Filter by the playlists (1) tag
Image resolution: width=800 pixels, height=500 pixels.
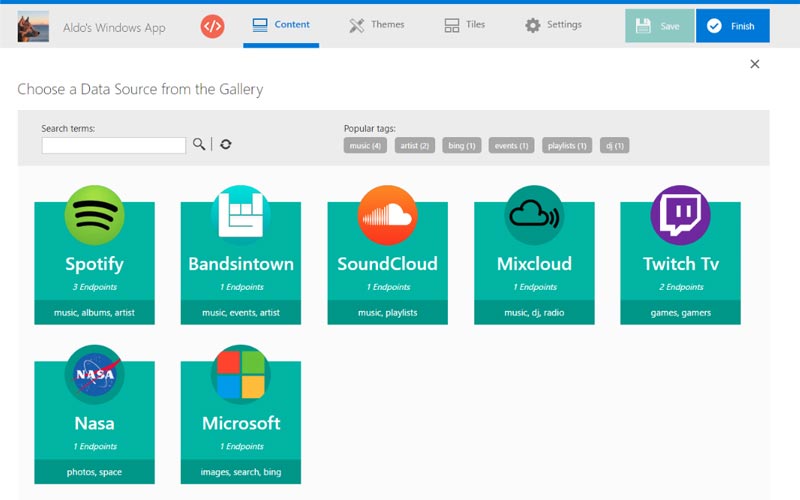point(567,145)
